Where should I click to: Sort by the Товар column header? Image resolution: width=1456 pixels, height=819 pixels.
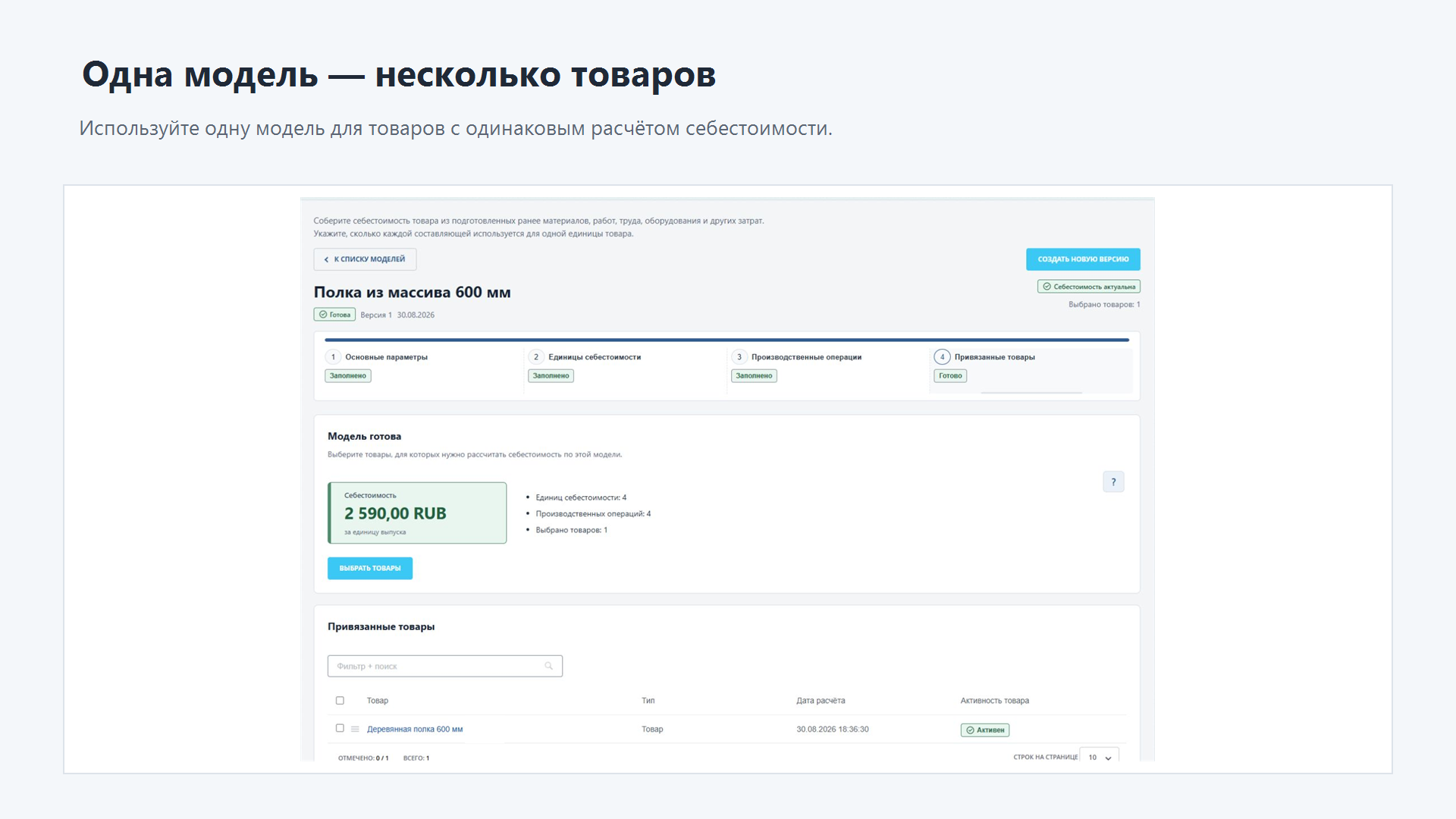[x=378, y=701]
